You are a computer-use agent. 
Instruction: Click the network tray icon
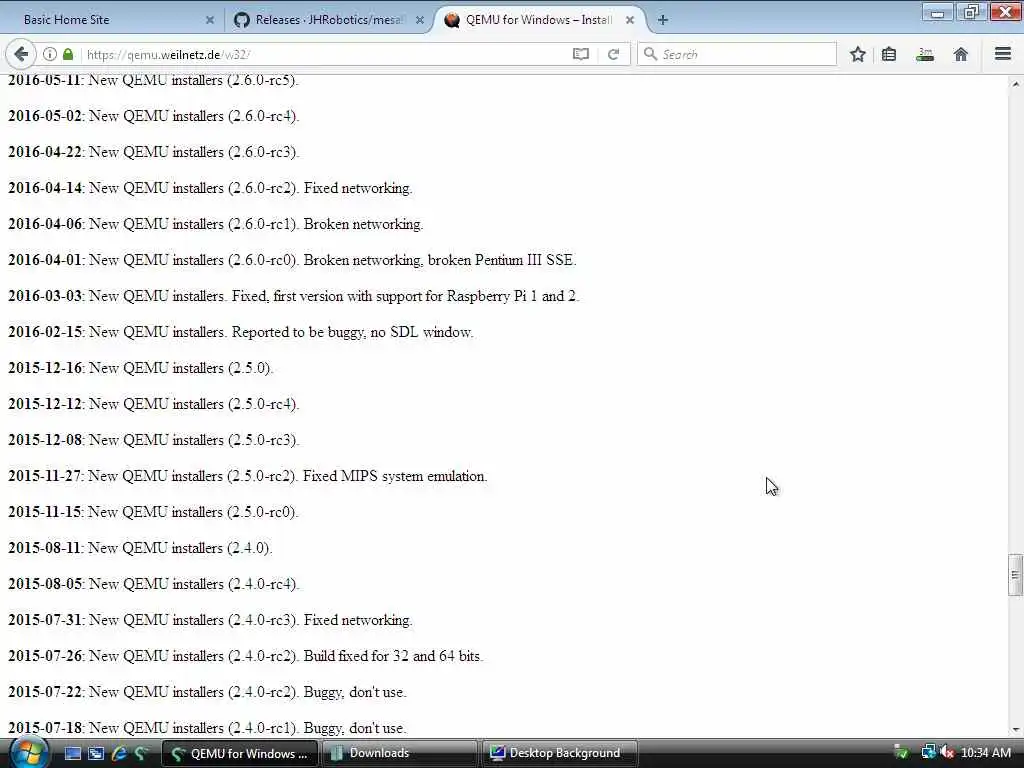(928, 753)
